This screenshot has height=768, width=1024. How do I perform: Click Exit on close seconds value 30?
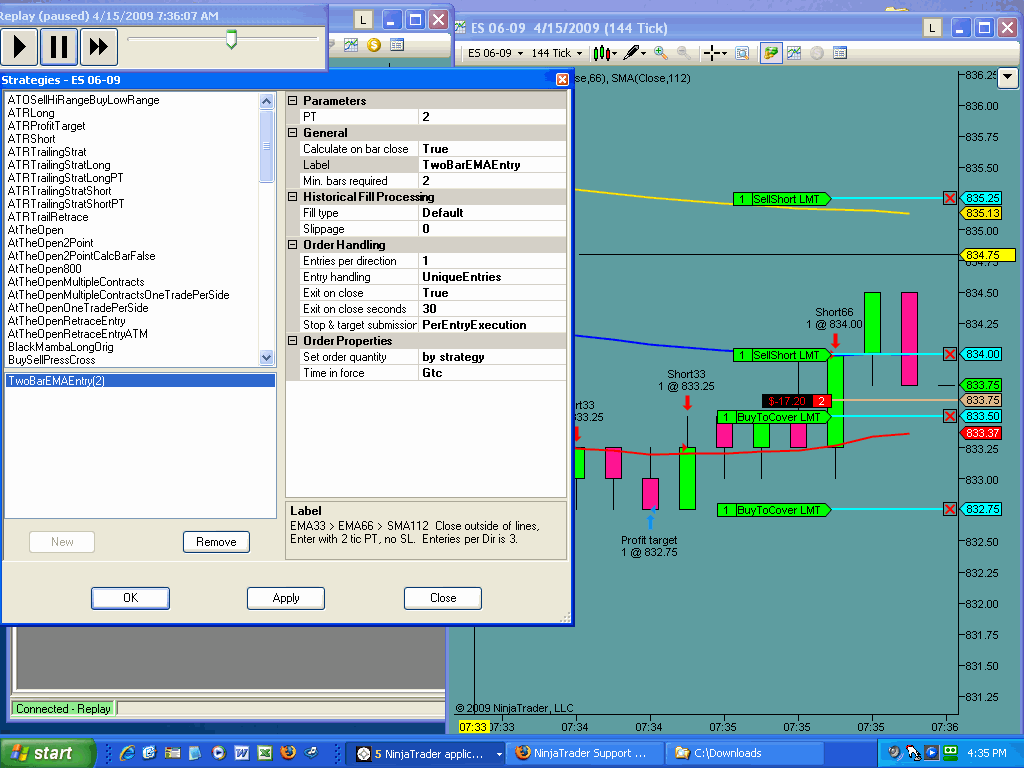point(492,309)
